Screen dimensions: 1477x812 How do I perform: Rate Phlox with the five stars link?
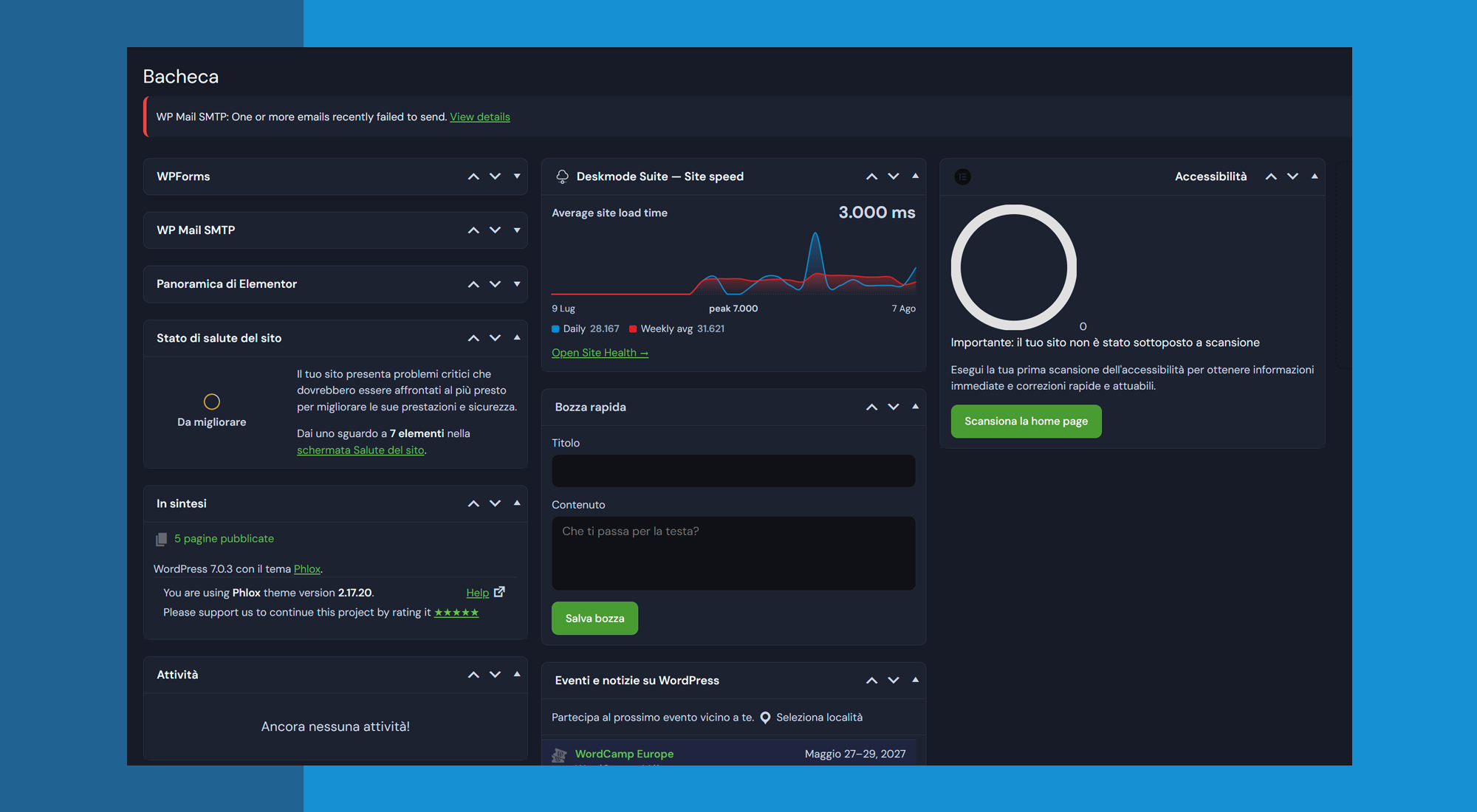click(456, 613)
